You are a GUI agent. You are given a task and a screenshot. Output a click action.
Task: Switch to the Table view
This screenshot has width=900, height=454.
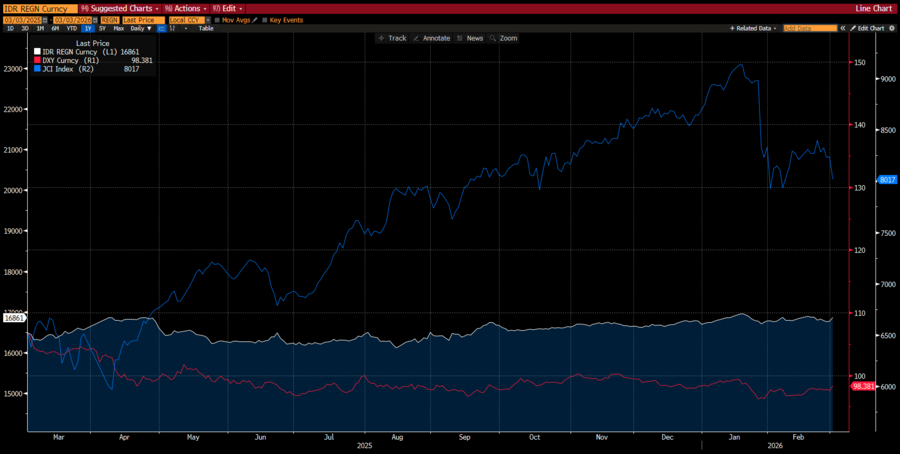(206, 28)
